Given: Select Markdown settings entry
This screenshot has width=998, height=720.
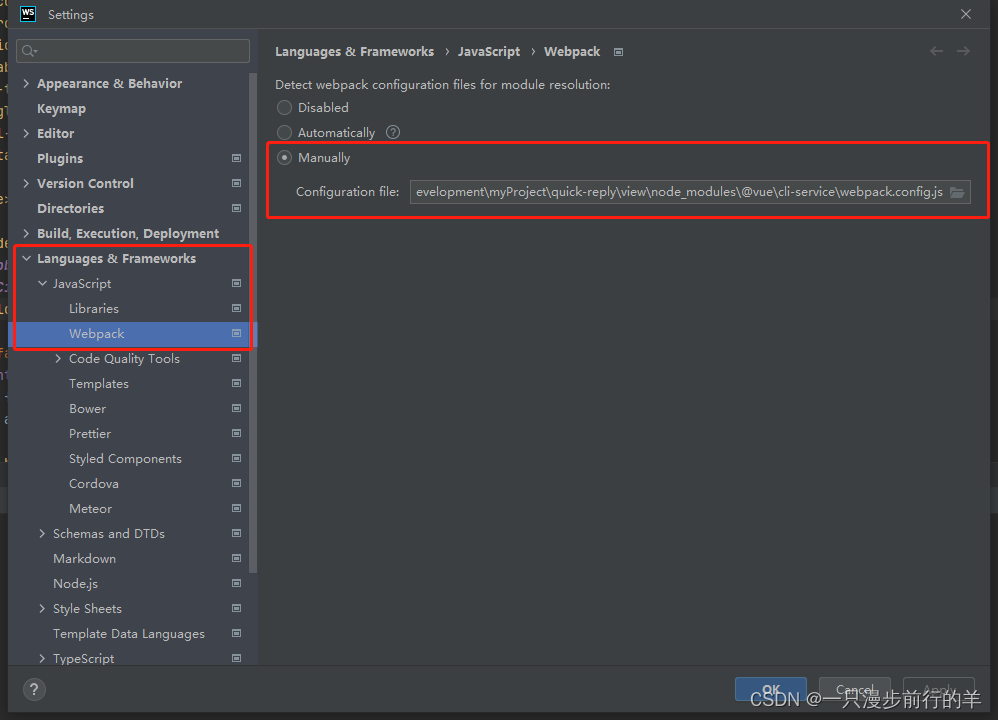Looking at the screenshot, I should click(x=84, y=559).
